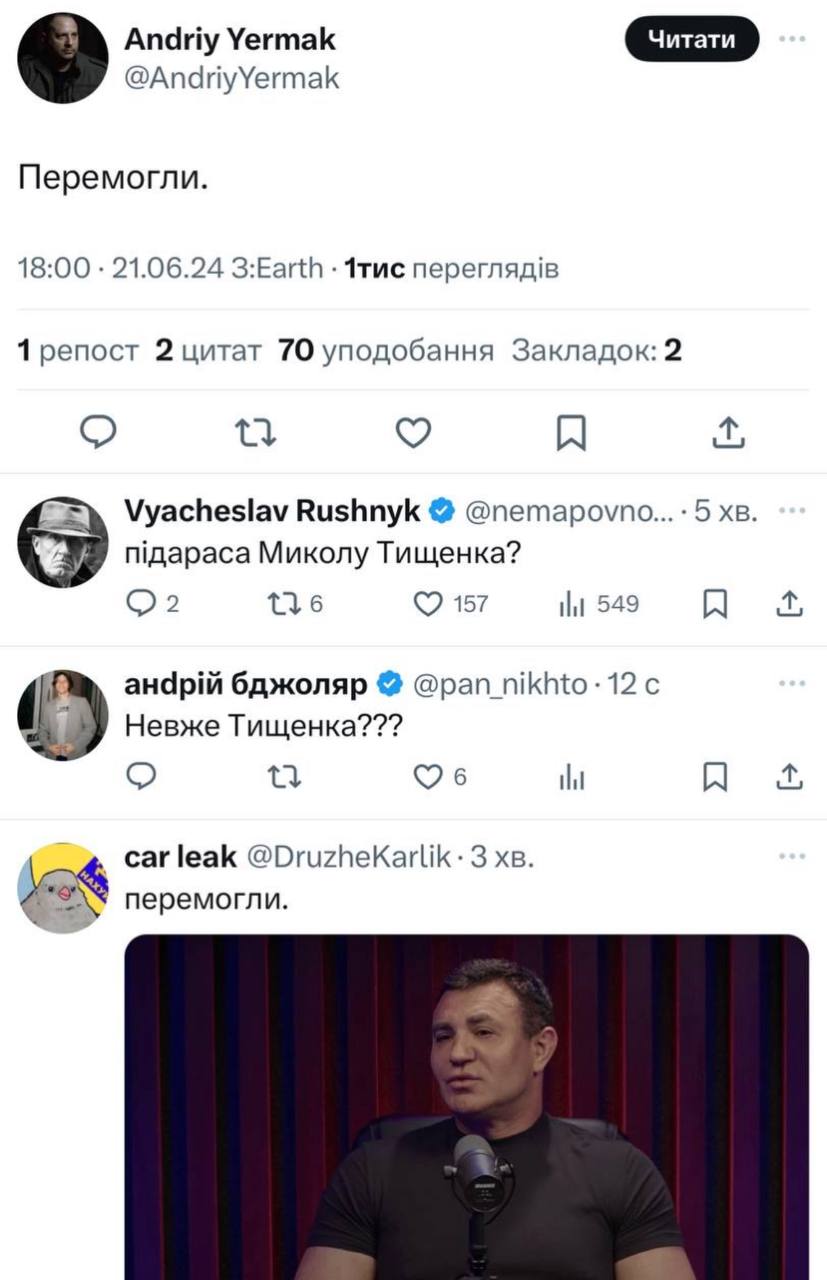Repost the main Перемогли post
Screen dimensions: 827x1280
[255, 431]
